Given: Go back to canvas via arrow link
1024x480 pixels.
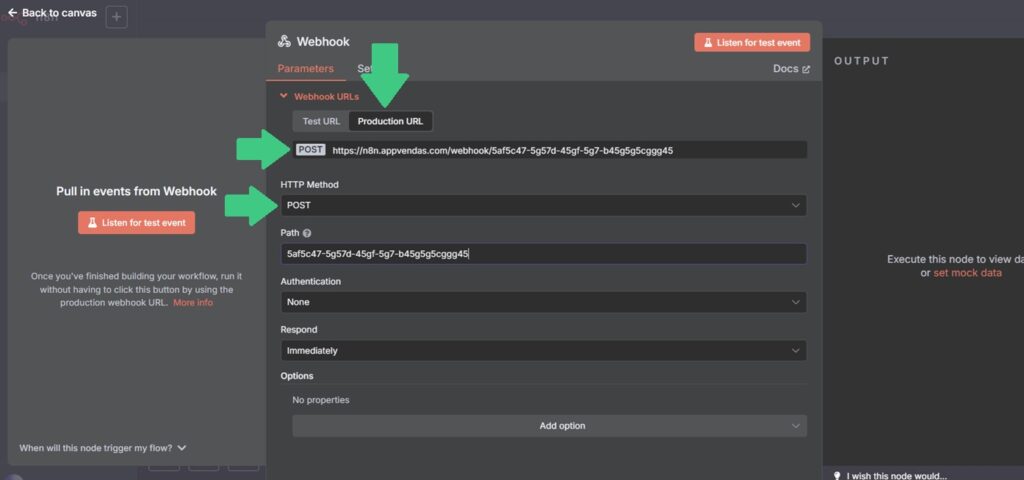Looking at the screenshot, I should click(x=52, y=13).
